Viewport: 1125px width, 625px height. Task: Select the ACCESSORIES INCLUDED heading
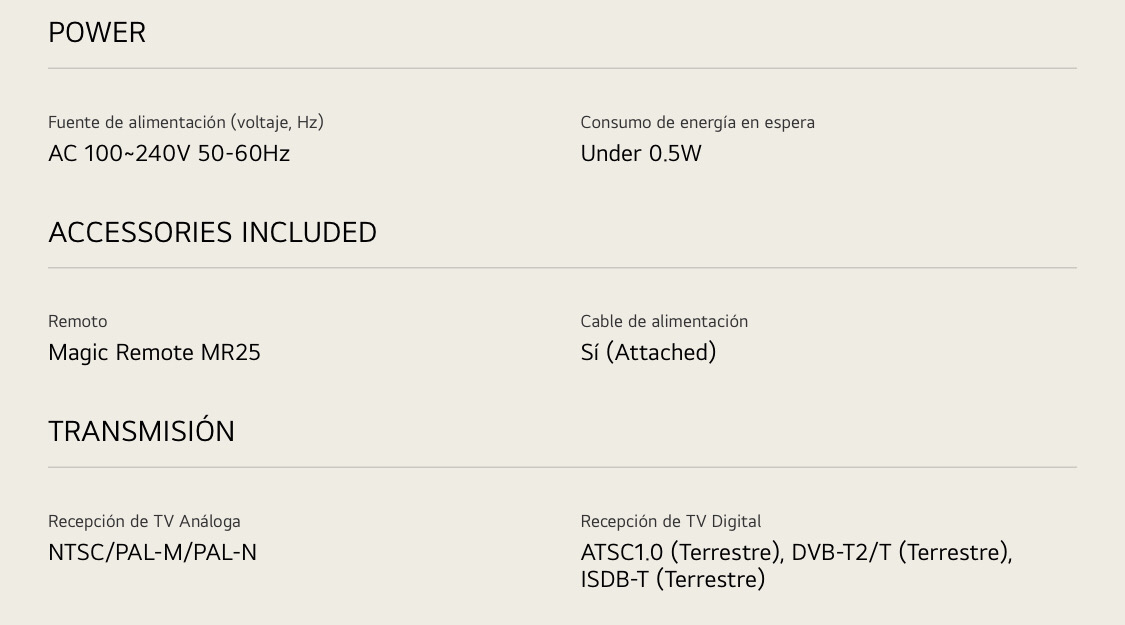(212, 232)
